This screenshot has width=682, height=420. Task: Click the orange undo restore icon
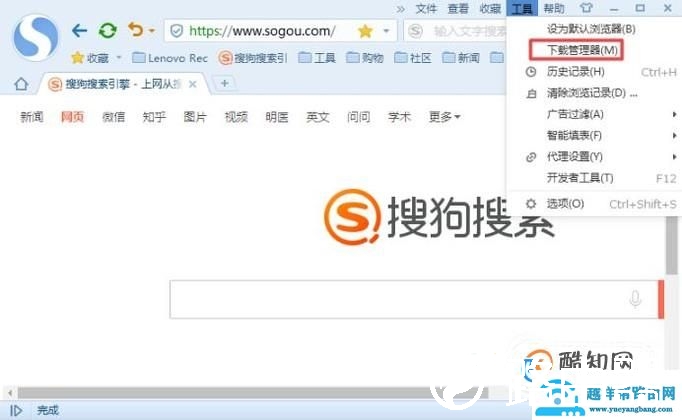(136, 30)
